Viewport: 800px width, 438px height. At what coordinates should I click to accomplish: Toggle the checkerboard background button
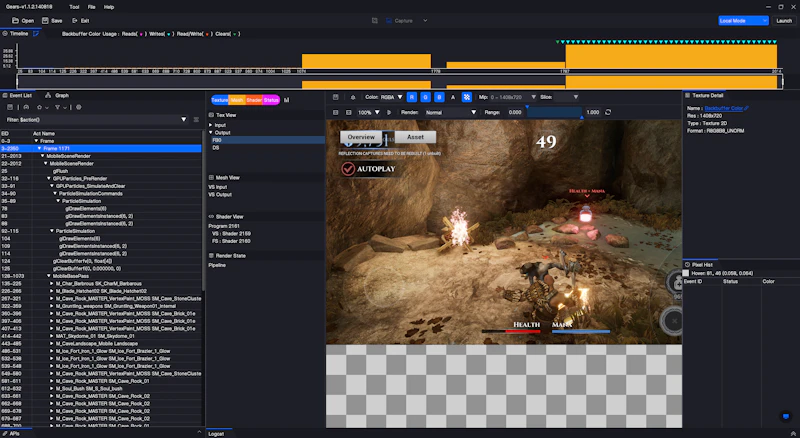tap(466, 97)
